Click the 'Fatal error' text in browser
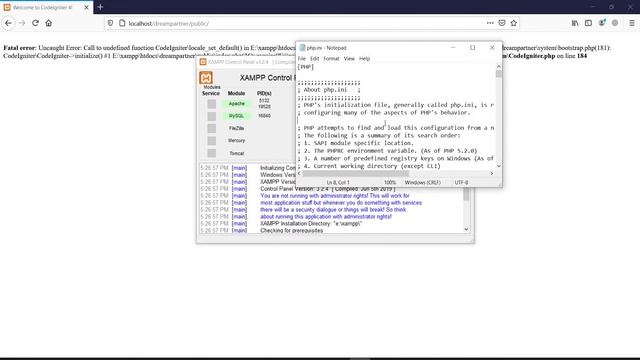 coord(20,48)
